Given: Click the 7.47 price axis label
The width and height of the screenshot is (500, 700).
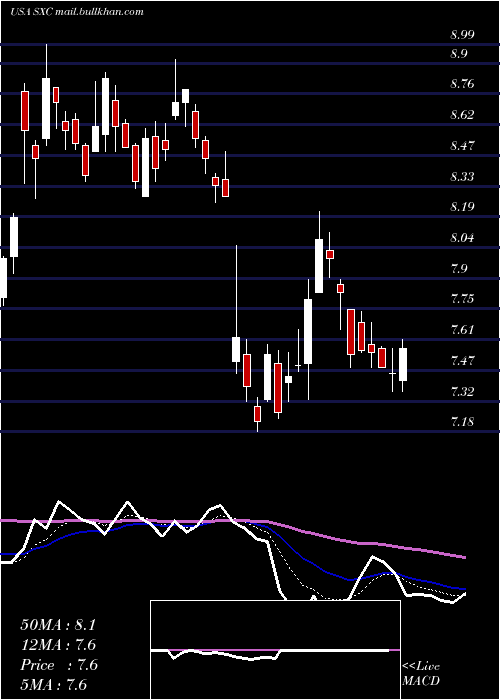Looking at the screenshot, I should [x=462, y=361].
